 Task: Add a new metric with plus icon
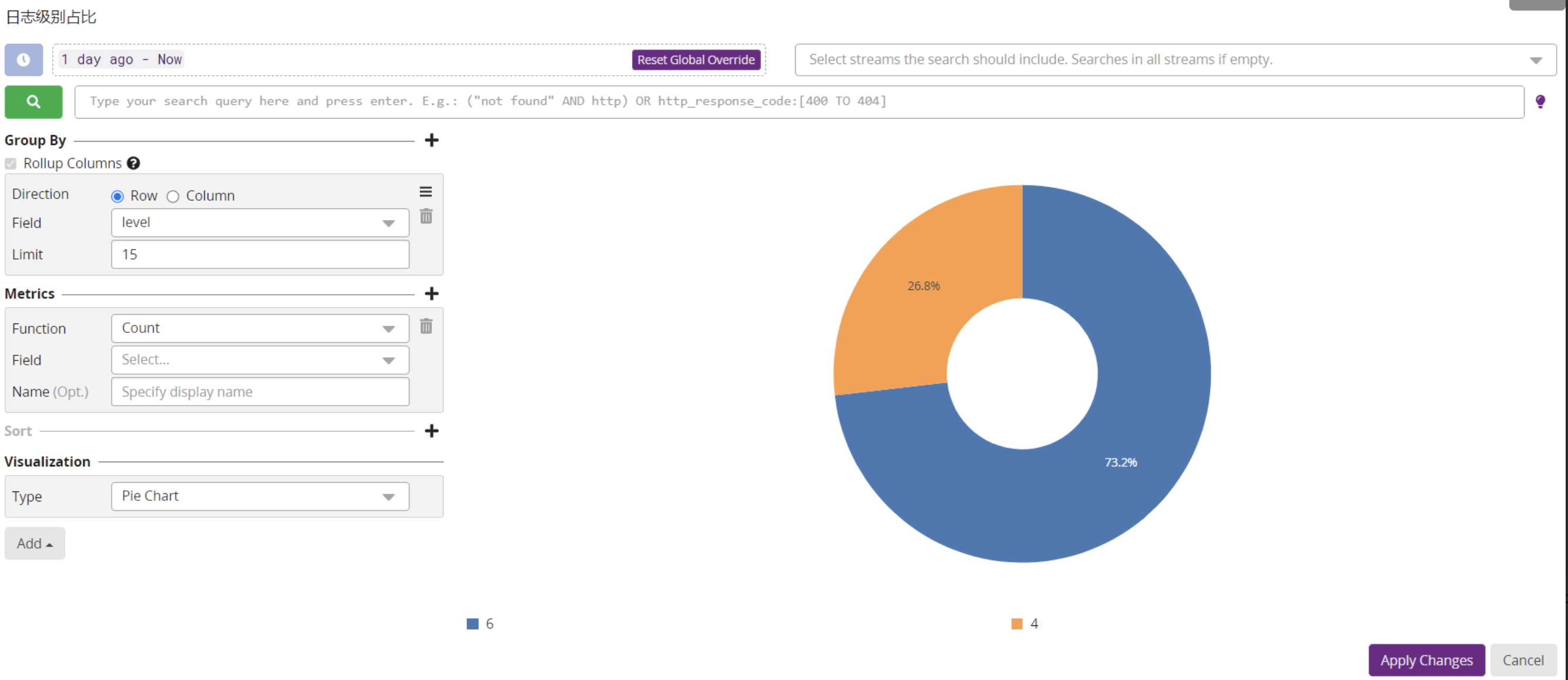coord(431,294)
